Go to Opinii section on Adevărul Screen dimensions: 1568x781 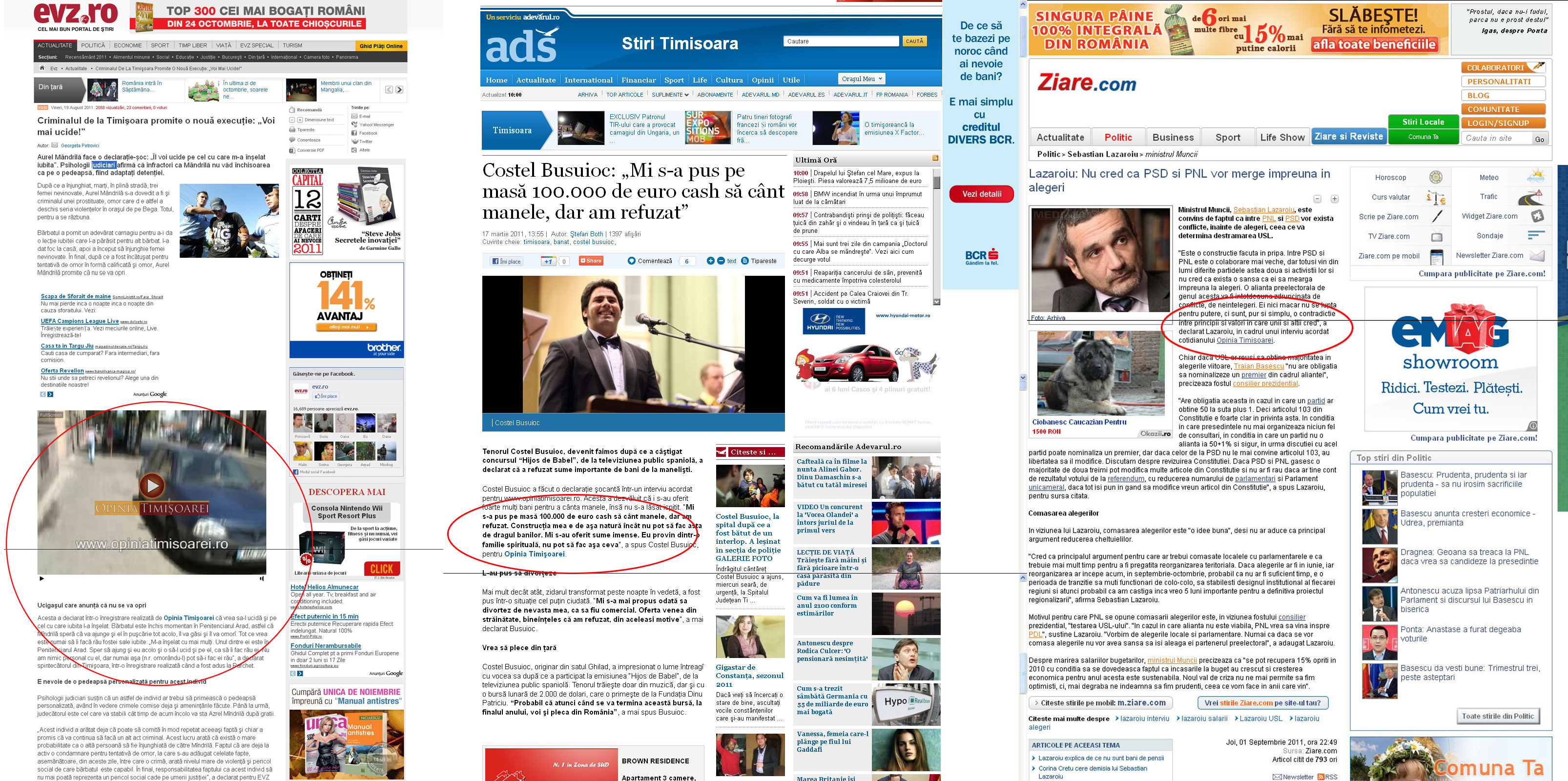762,80
